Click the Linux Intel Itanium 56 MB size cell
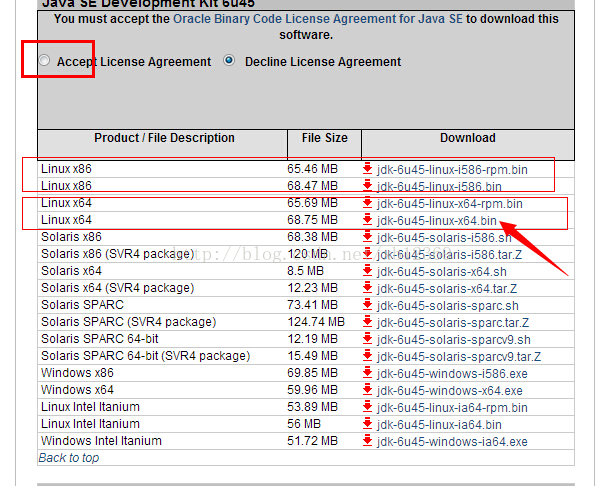Screen dimensions: 604x486 click(304, 424)
